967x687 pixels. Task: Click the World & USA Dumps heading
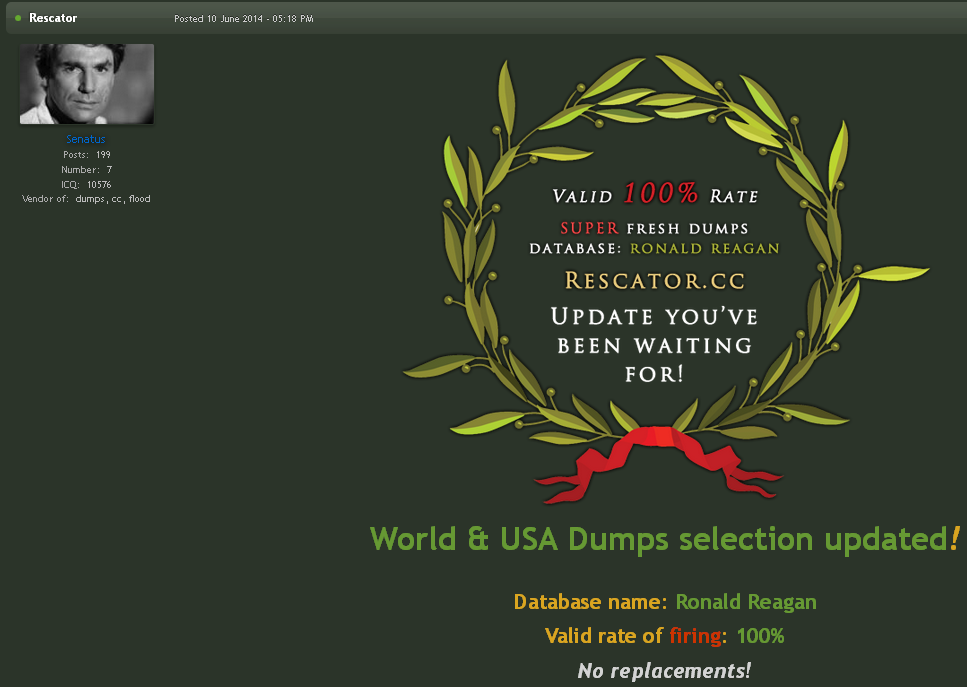[x=664, y=539]
